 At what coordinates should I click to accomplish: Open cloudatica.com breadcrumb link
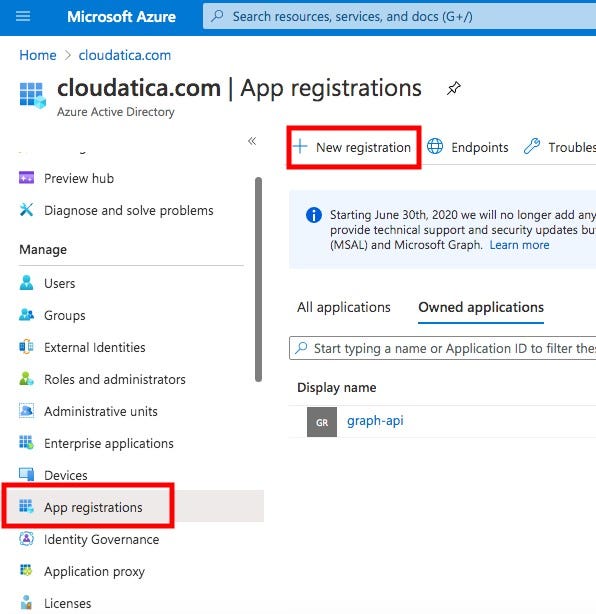coord(125,55)
